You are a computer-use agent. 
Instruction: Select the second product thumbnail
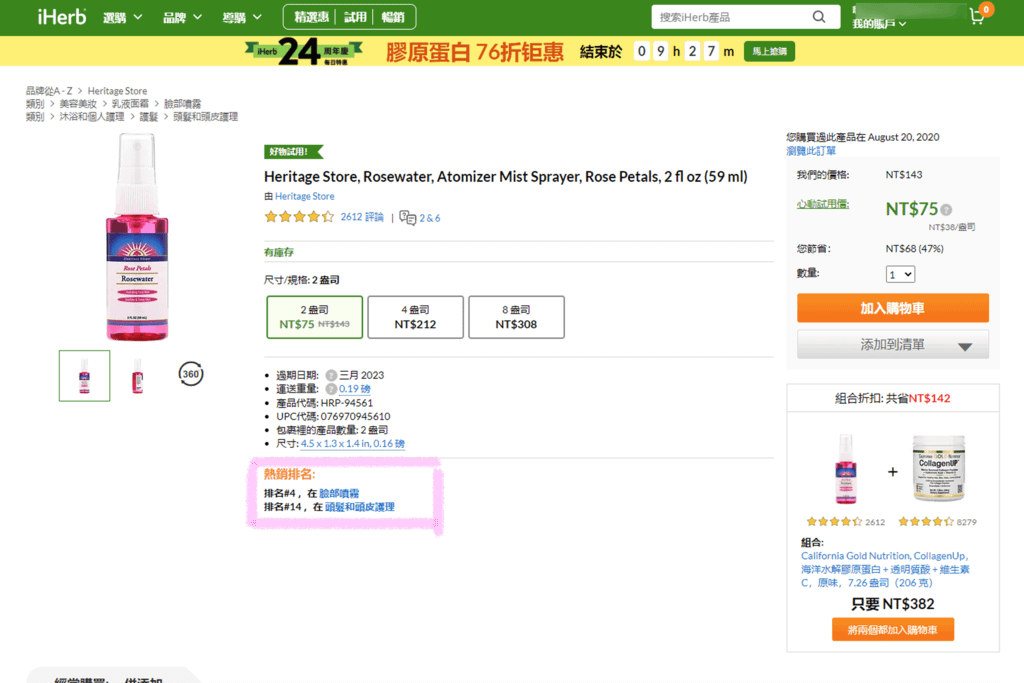pos(137,376)
